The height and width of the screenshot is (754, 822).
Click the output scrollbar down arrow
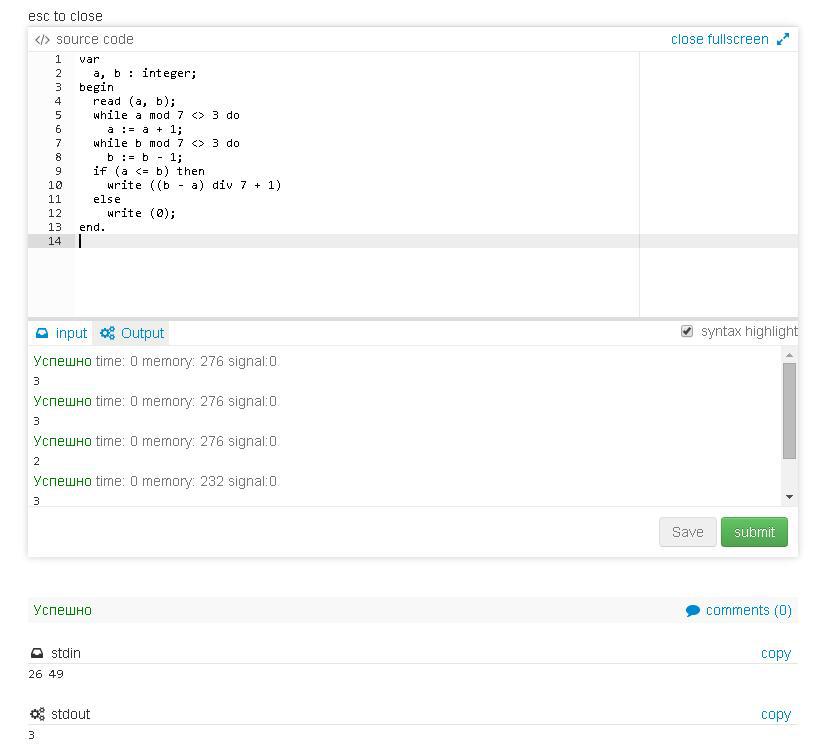pyautogui.click(x=790, y=497)
